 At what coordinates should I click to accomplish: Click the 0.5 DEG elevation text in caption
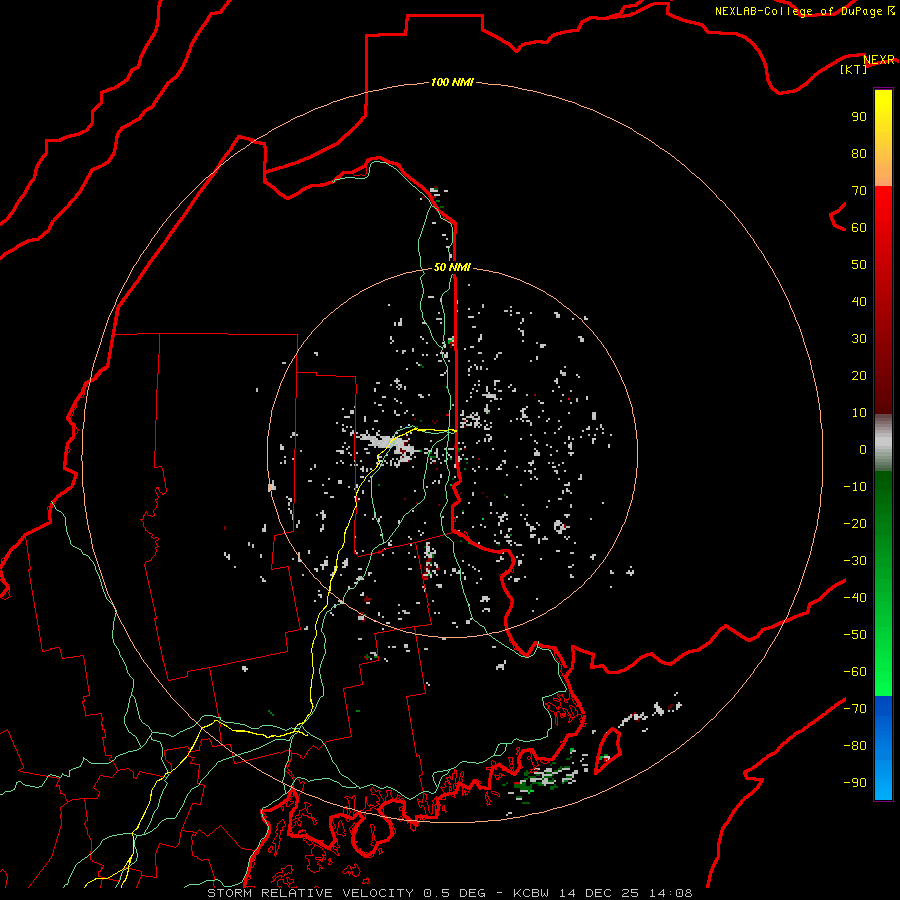pos(454,893)
